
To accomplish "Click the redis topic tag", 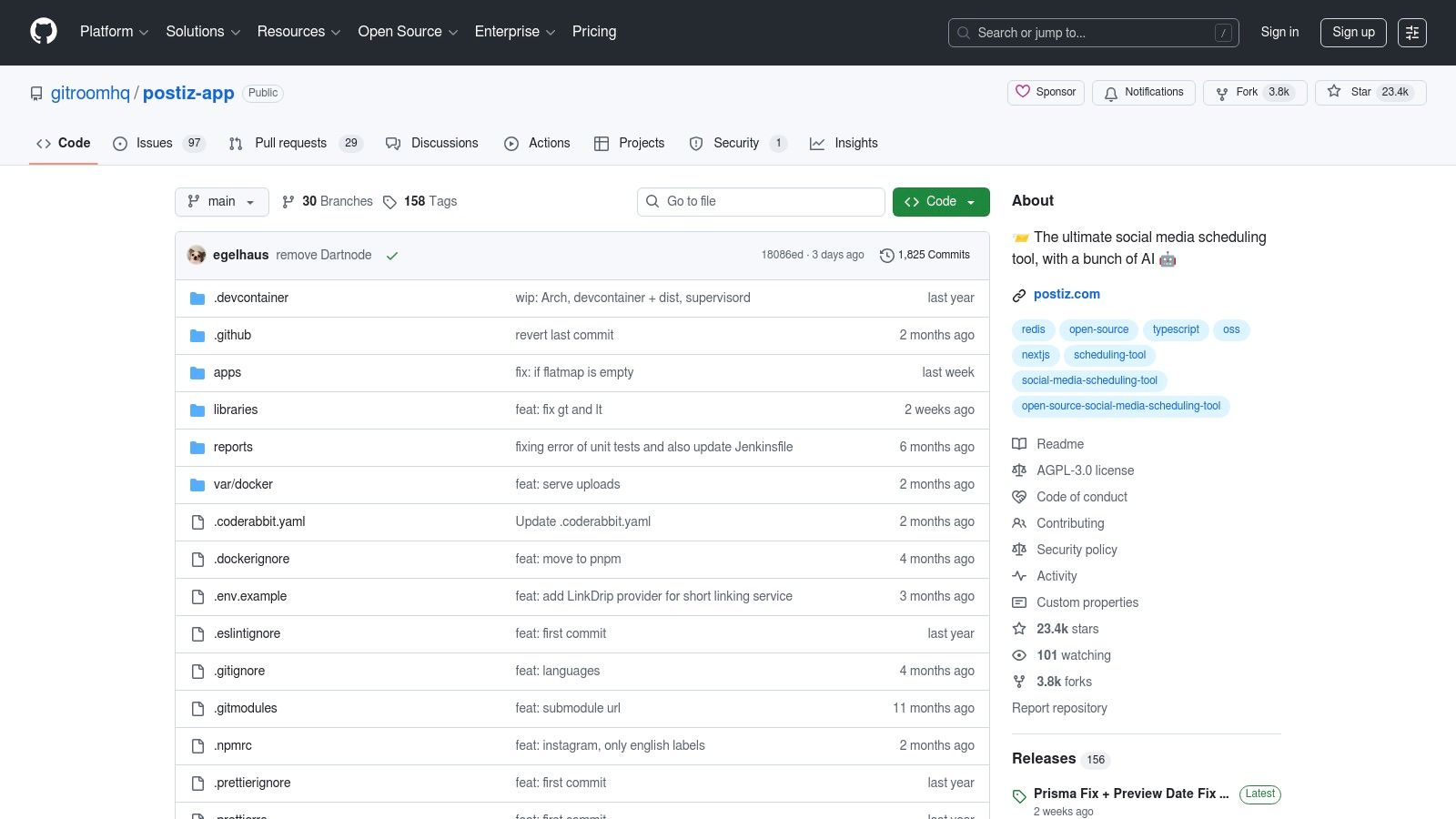I will click(x=1033, y=329).
